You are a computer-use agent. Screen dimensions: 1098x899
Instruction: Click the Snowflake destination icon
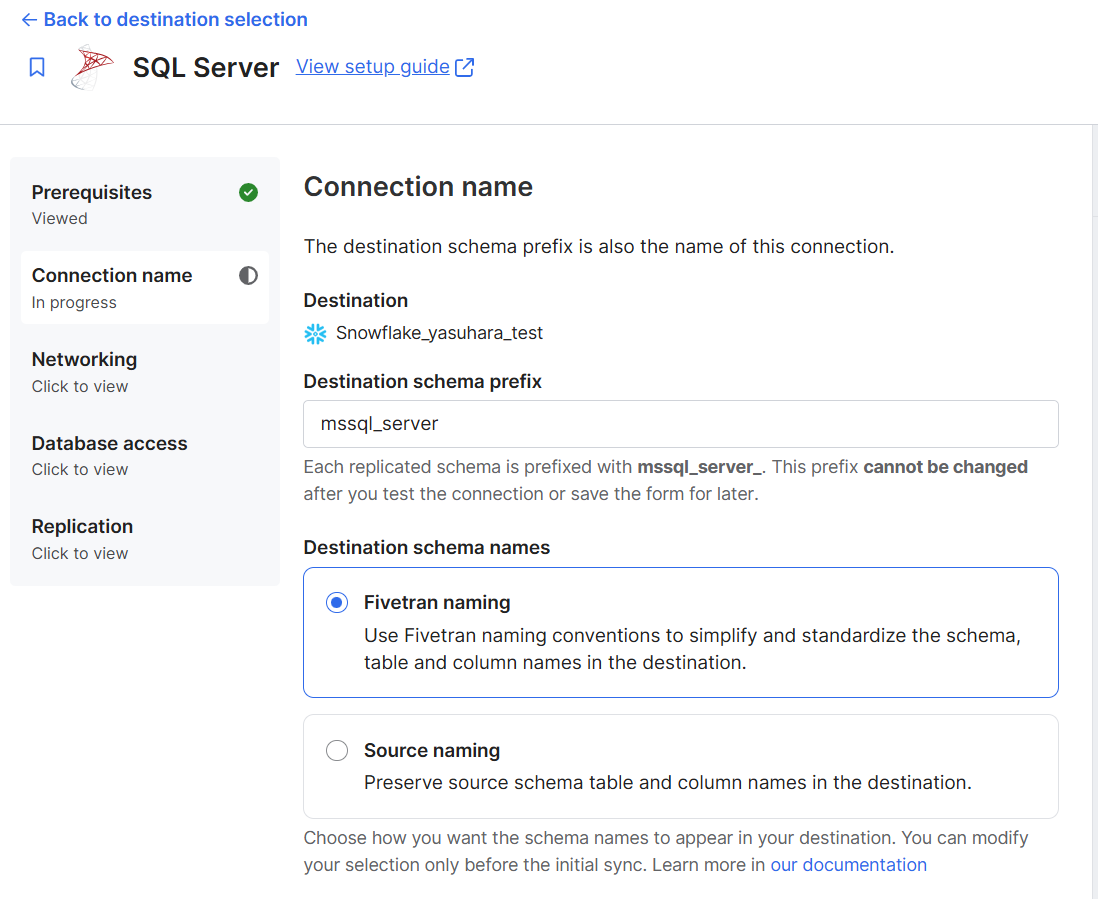[x=315, y=334]
